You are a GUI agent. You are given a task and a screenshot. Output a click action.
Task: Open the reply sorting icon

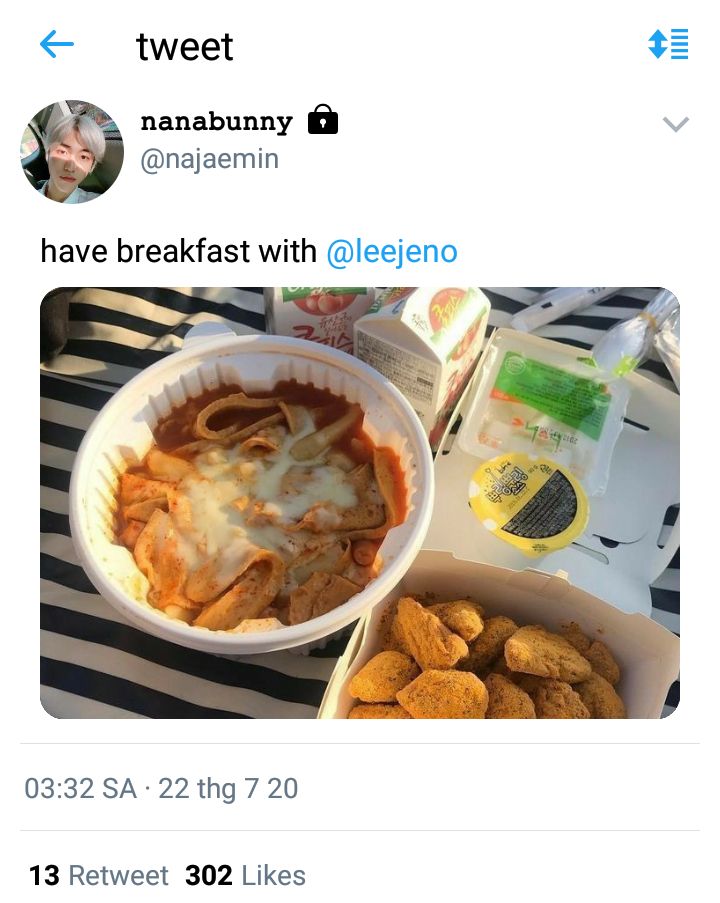[668, 44]
